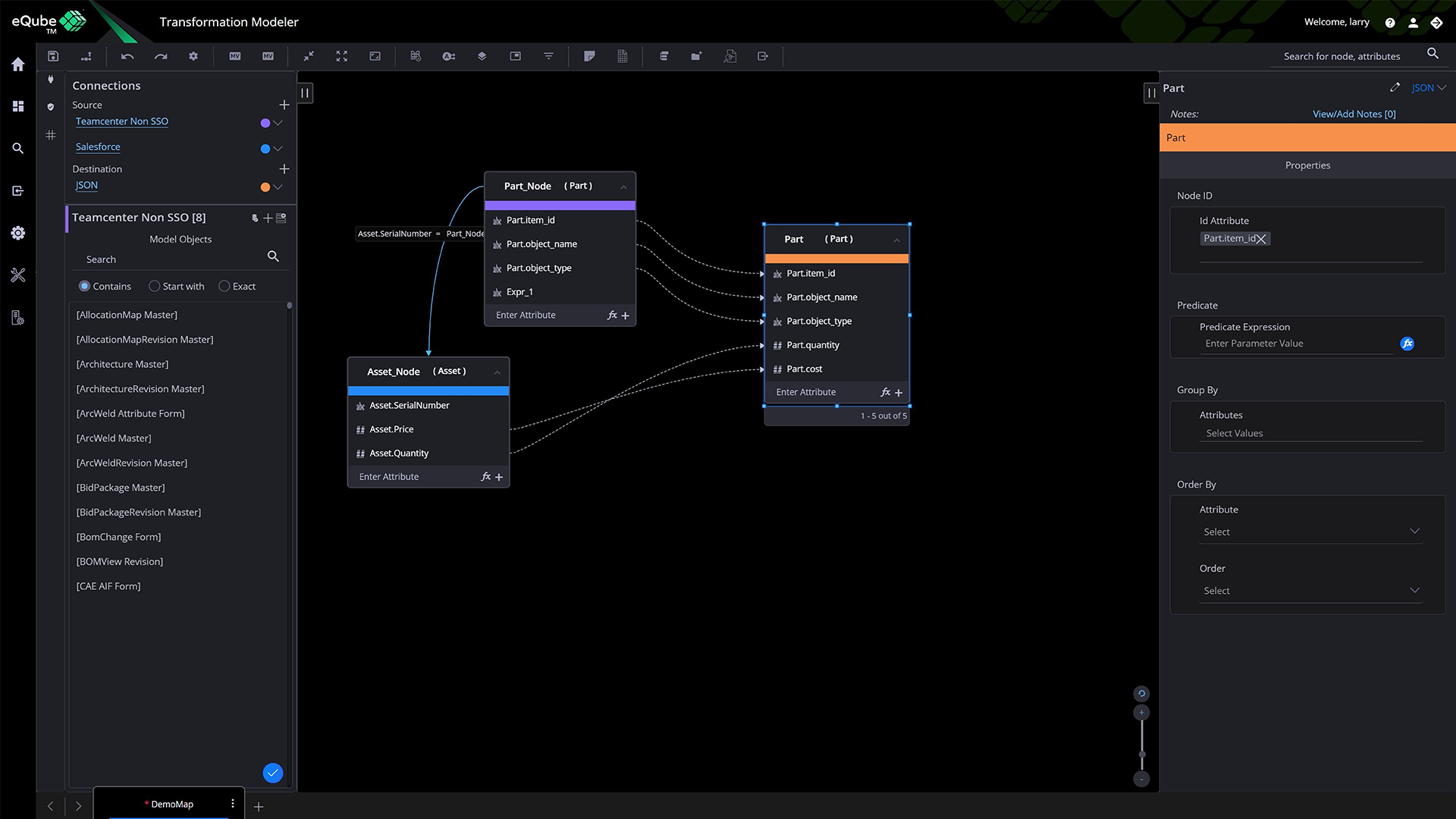Add a new Destination connection
Image resolution: width=1456 pixels, height=819 pixels.
(x=284, y=168)
